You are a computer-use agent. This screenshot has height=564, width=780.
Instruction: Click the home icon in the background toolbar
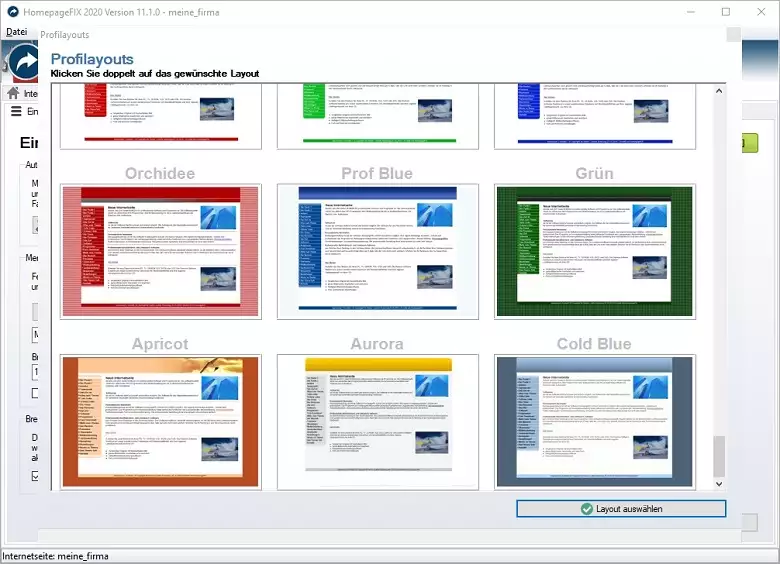(13, 93)
